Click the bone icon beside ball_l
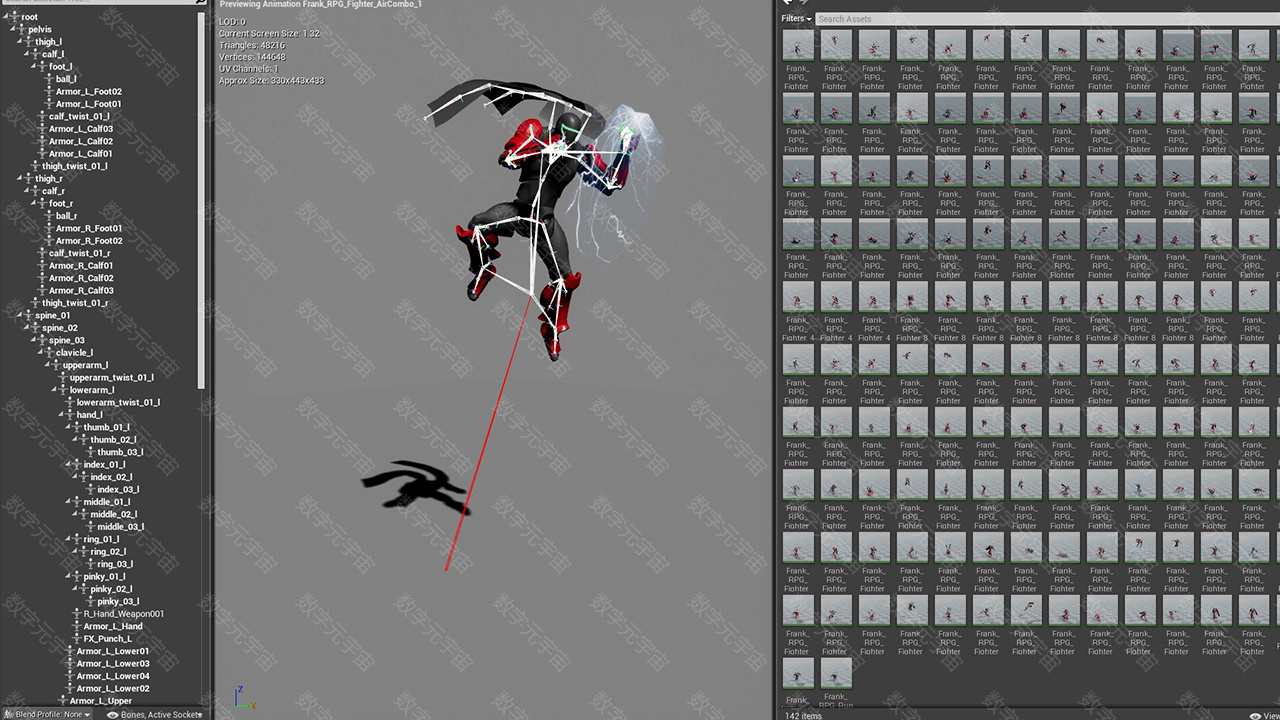The image size is (1280, 720). [49, 79]
